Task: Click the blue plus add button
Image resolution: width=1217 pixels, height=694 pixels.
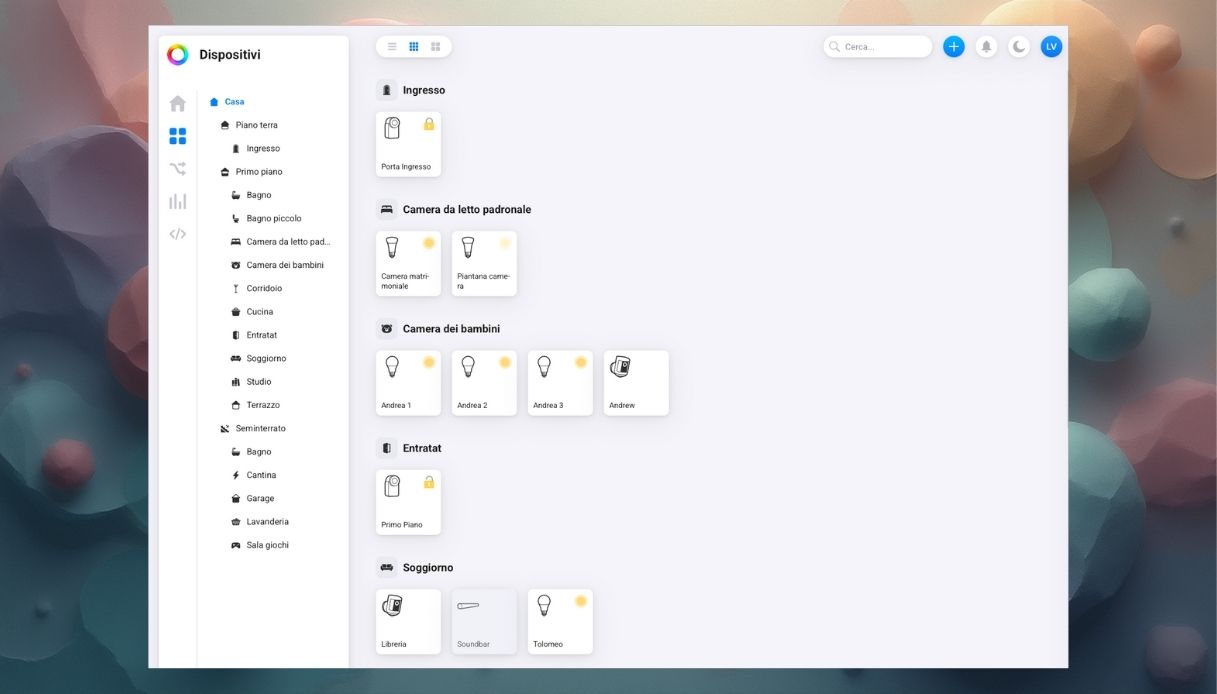Action: click(x=954, y=47)
